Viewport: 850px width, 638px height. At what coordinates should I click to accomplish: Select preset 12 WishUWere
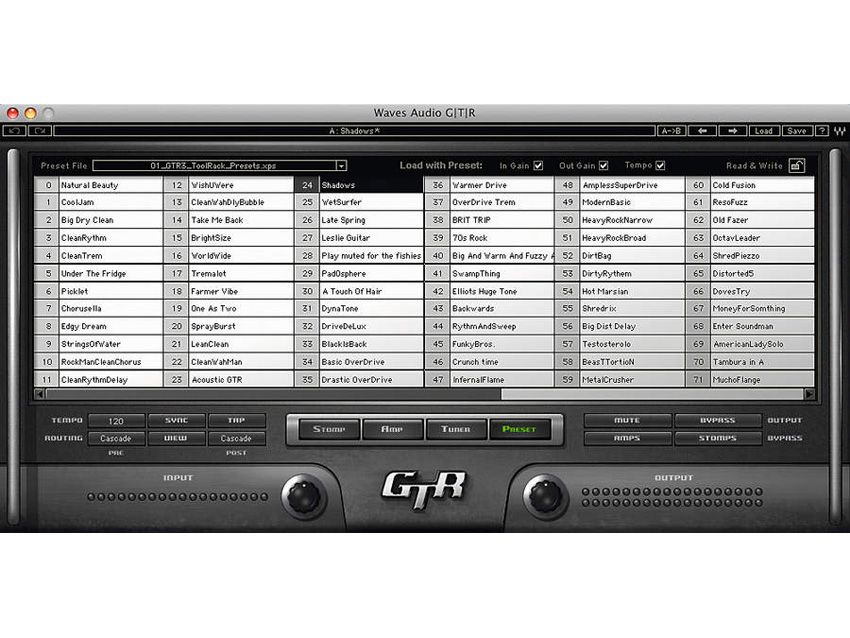pyautogui.click(x=228, y=185)
